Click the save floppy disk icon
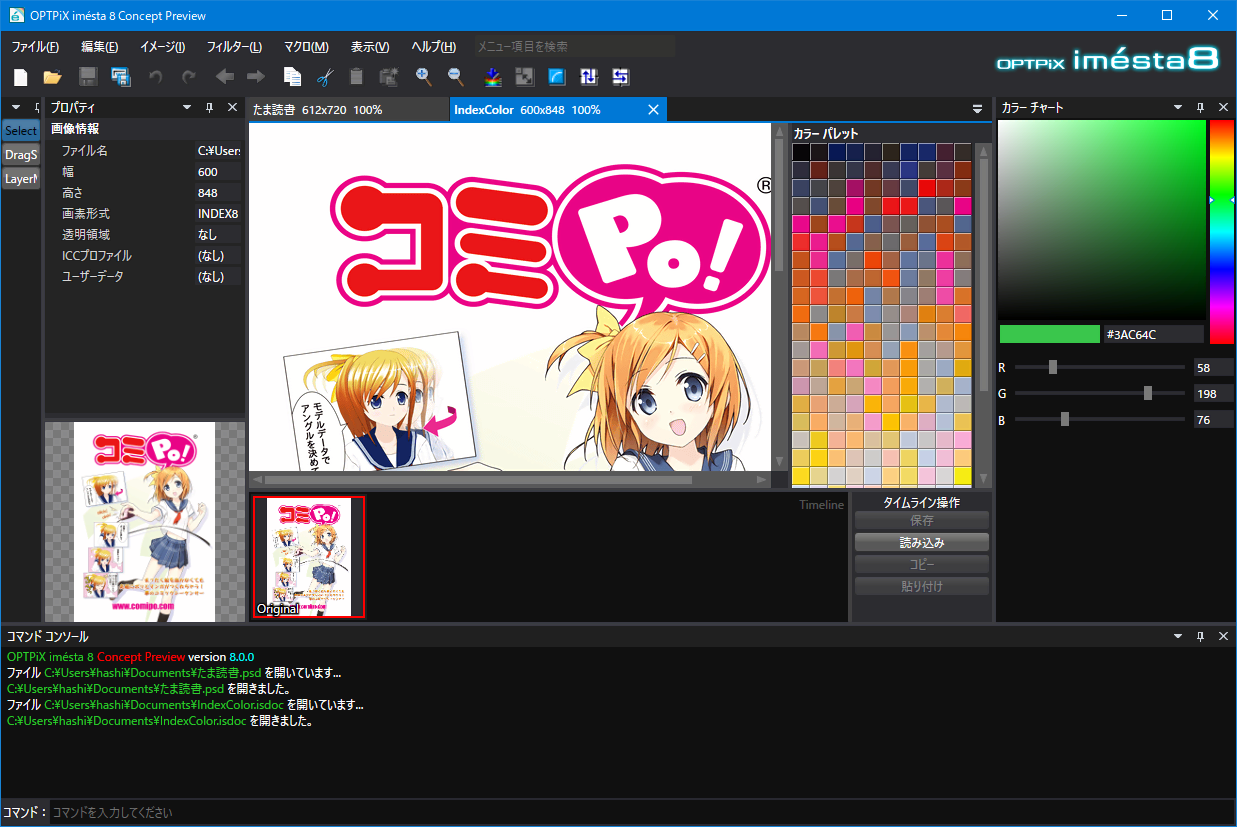The height and width of the screenshot is (827, 1237). click(x=88, y=77)
